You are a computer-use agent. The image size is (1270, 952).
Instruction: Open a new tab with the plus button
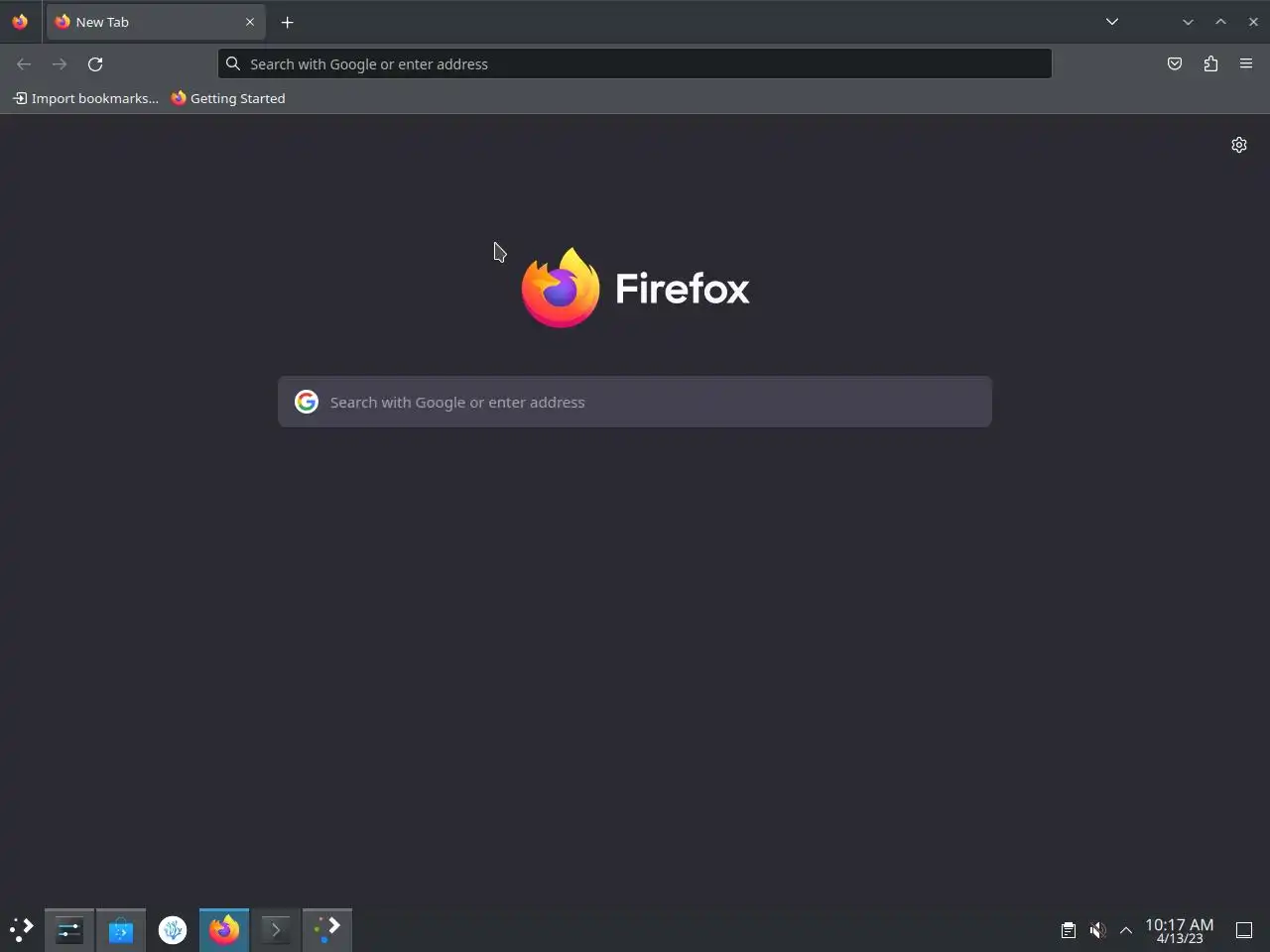point(288,22)
